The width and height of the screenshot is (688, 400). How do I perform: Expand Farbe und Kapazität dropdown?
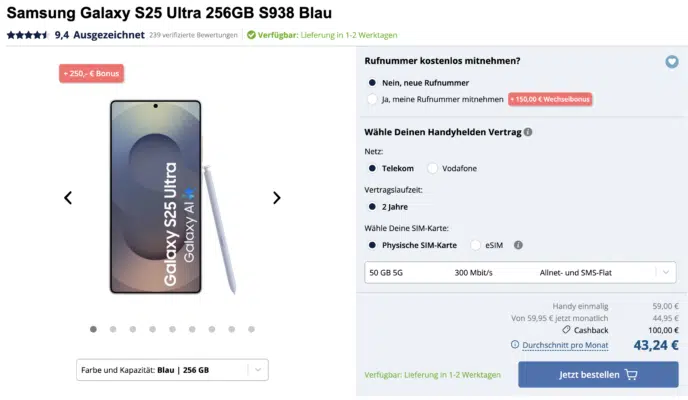point(172,370)
